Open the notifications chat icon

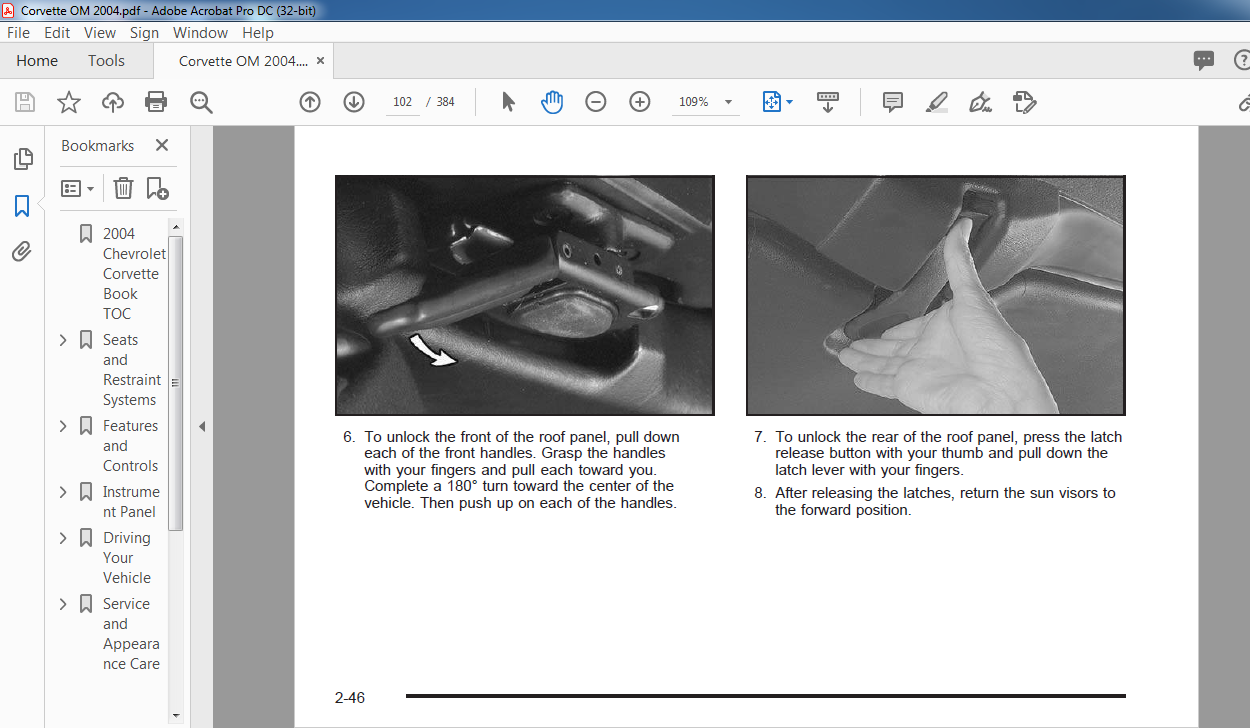click(x=1204, y=60)
